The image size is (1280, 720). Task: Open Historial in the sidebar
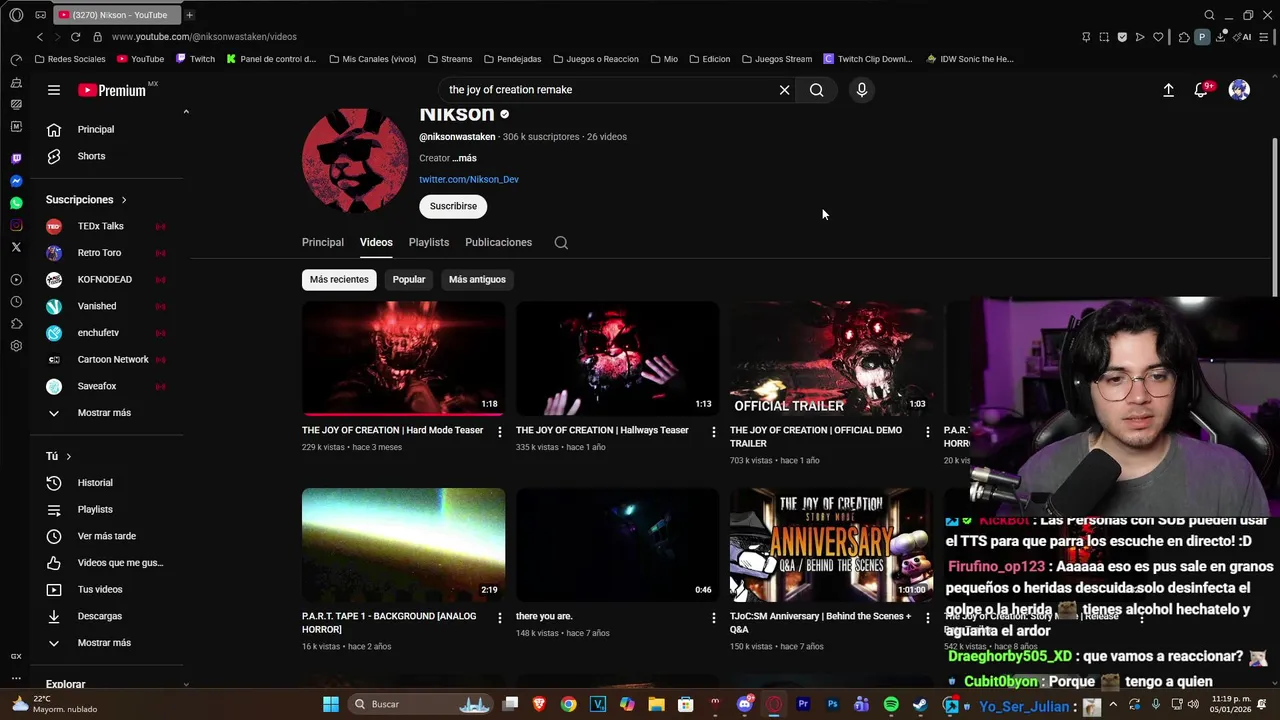tap(107, 483)
